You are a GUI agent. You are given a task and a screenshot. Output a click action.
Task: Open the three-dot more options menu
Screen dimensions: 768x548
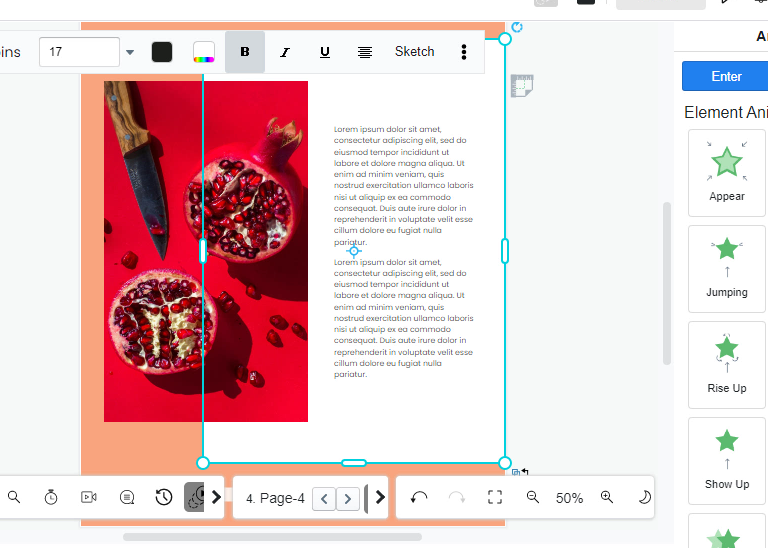(x=463, y=52)
